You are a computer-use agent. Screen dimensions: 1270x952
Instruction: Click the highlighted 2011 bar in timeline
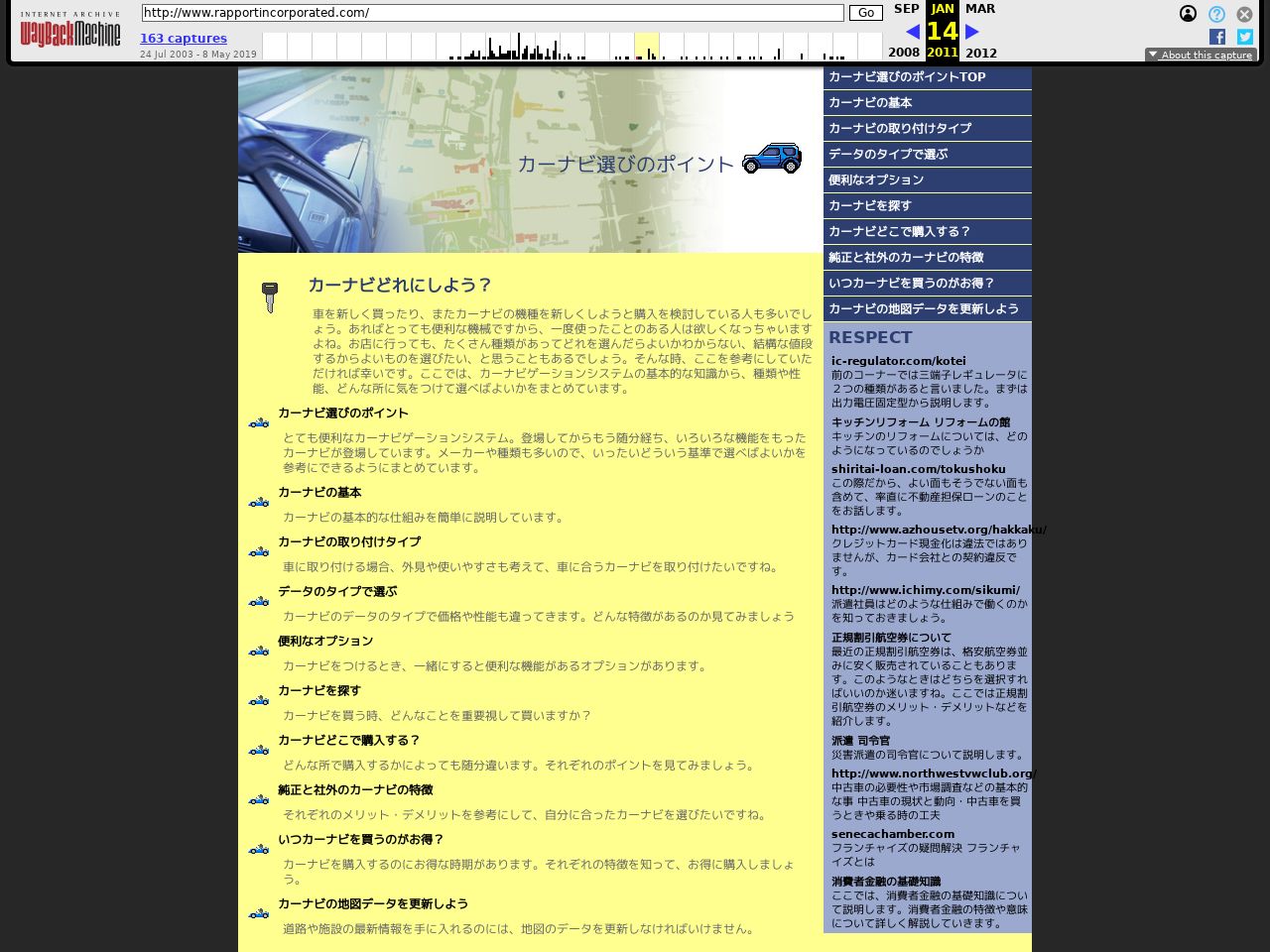646,48
